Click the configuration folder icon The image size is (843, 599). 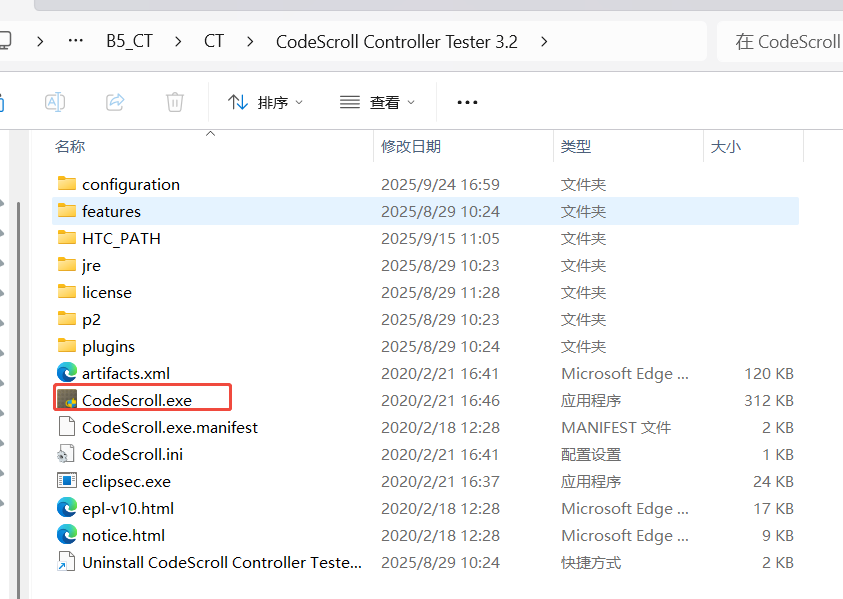tap(67, 184)
